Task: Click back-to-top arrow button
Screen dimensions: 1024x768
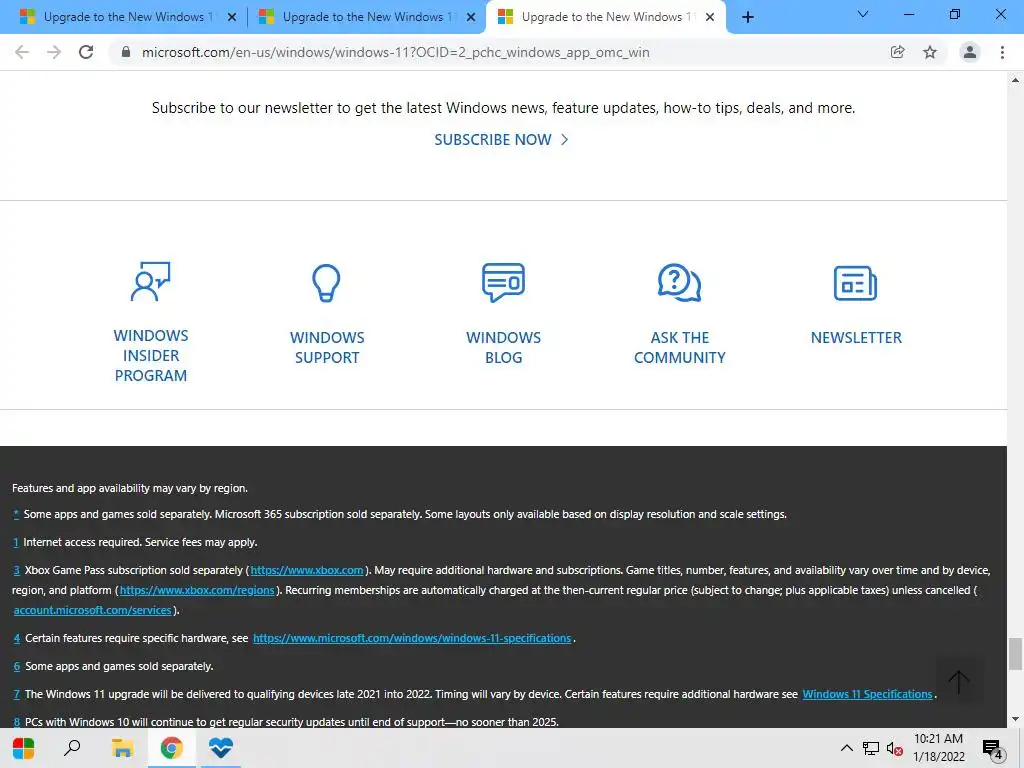Action: coord(958,682)
